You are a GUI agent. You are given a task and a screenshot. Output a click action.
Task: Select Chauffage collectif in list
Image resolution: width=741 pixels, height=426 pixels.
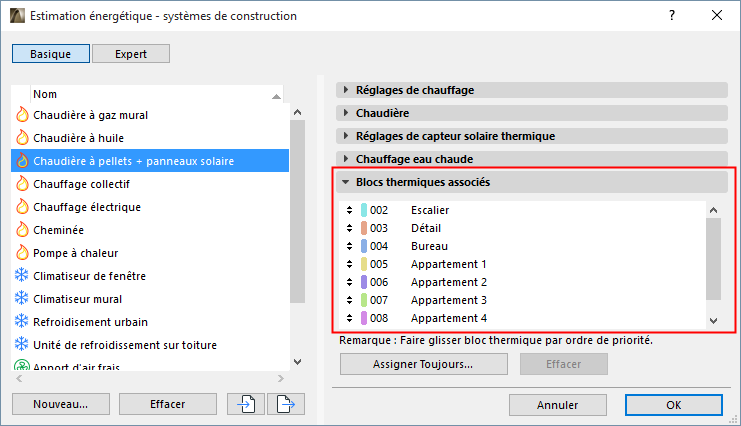click(150, 184)
